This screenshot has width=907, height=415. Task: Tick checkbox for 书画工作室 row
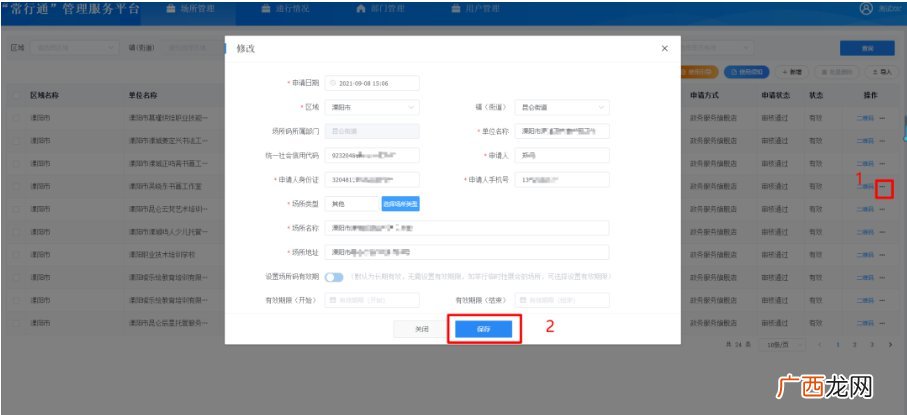coord(16,186)
